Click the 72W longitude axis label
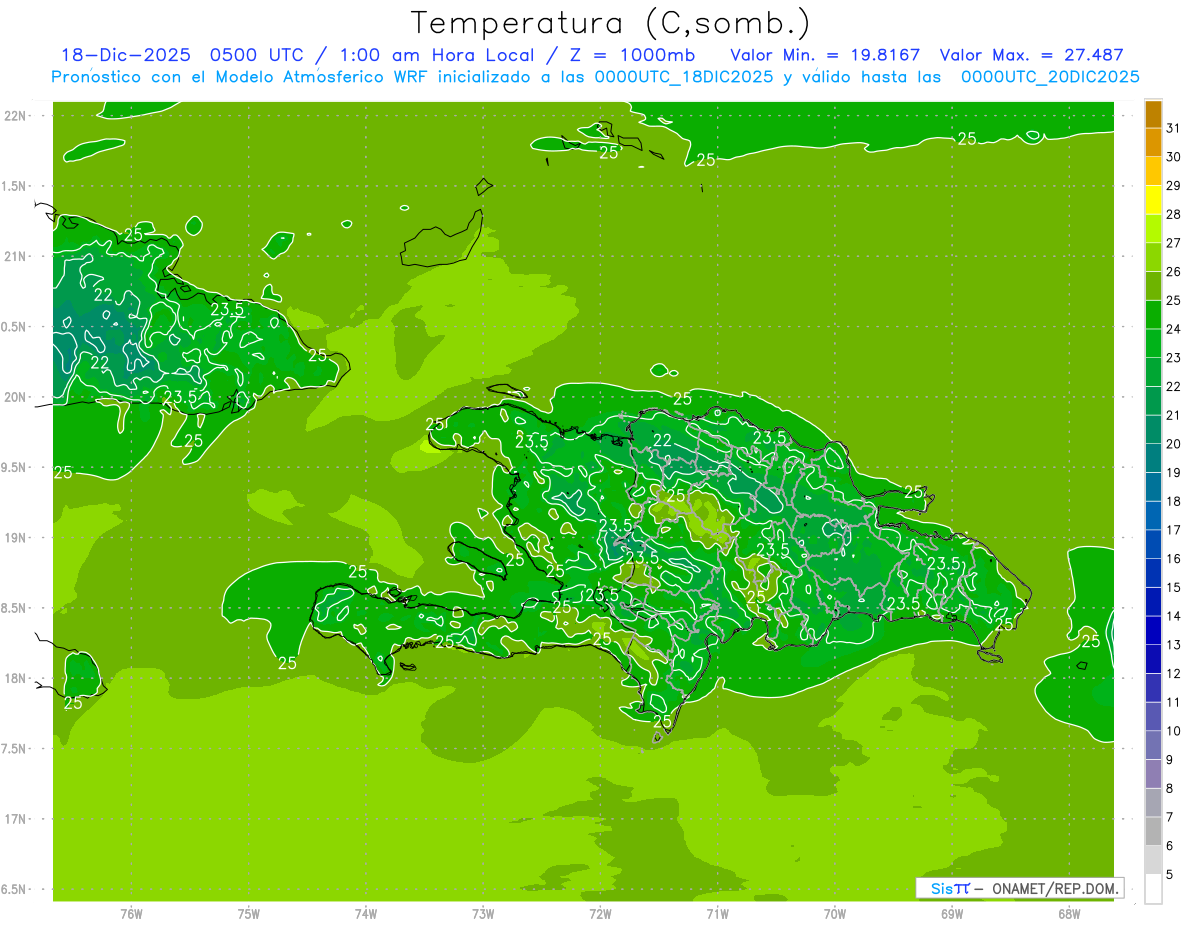 (x=600, y=913)
